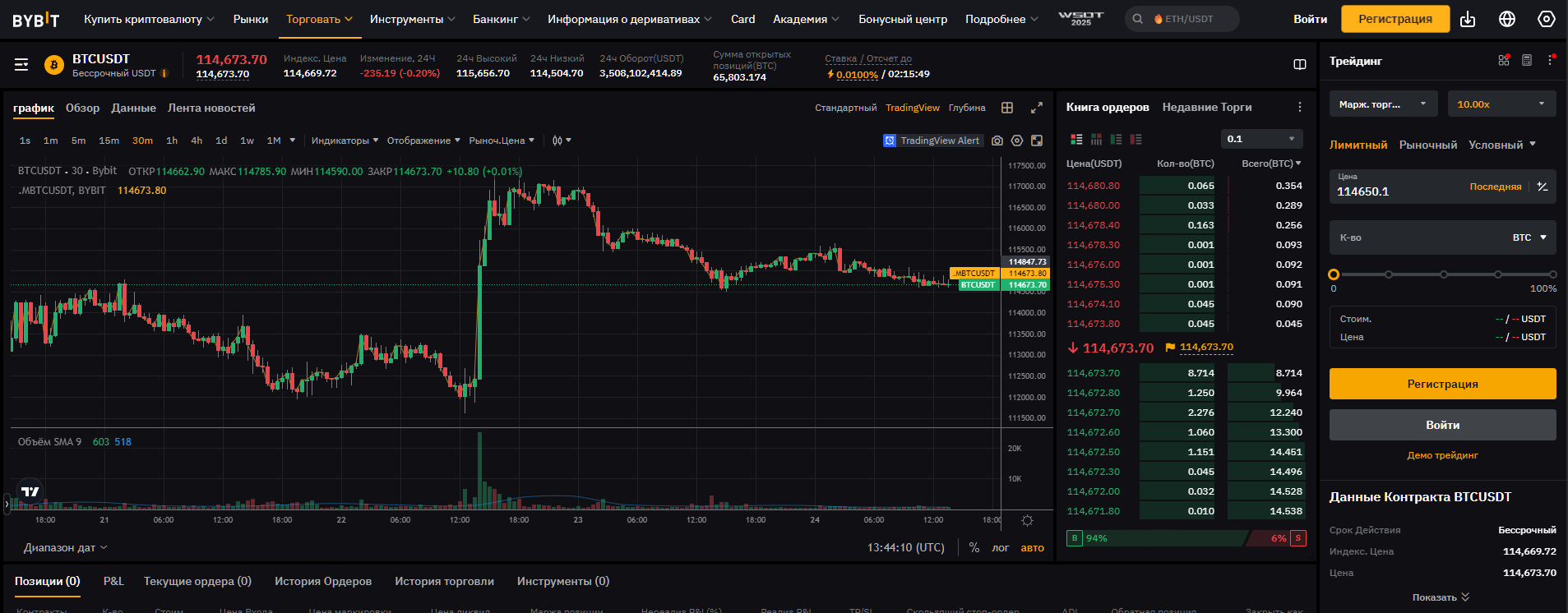Viewport: 1568px width, 613px height.
Task: Click the search magnifier icon
Action: (1138, 19)
